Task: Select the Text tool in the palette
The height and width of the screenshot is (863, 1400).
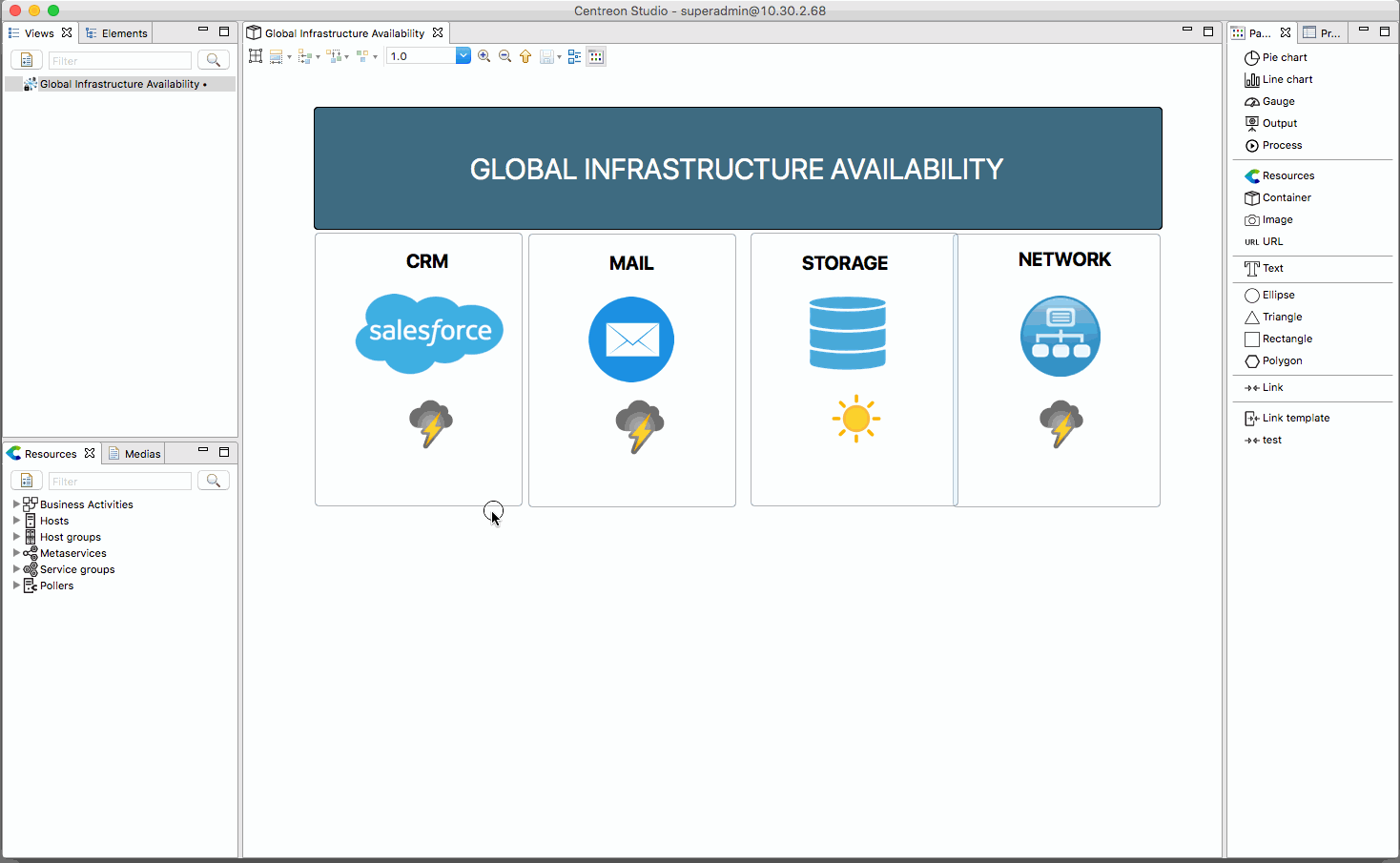Action: point(1270,268)
